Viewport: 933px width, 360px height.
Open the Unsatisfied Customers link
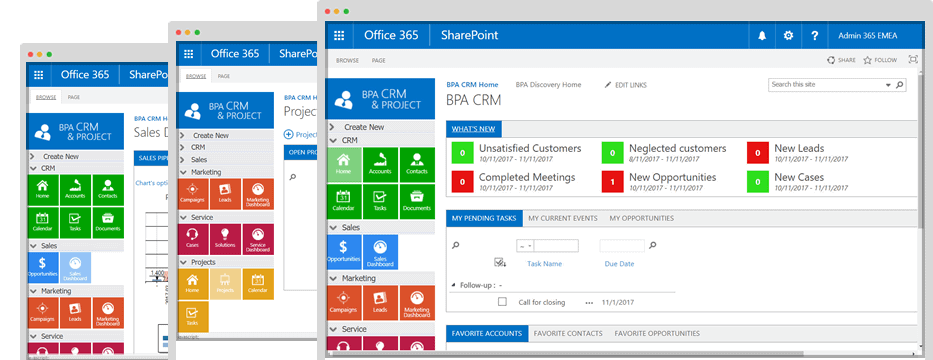click(530, 148)
